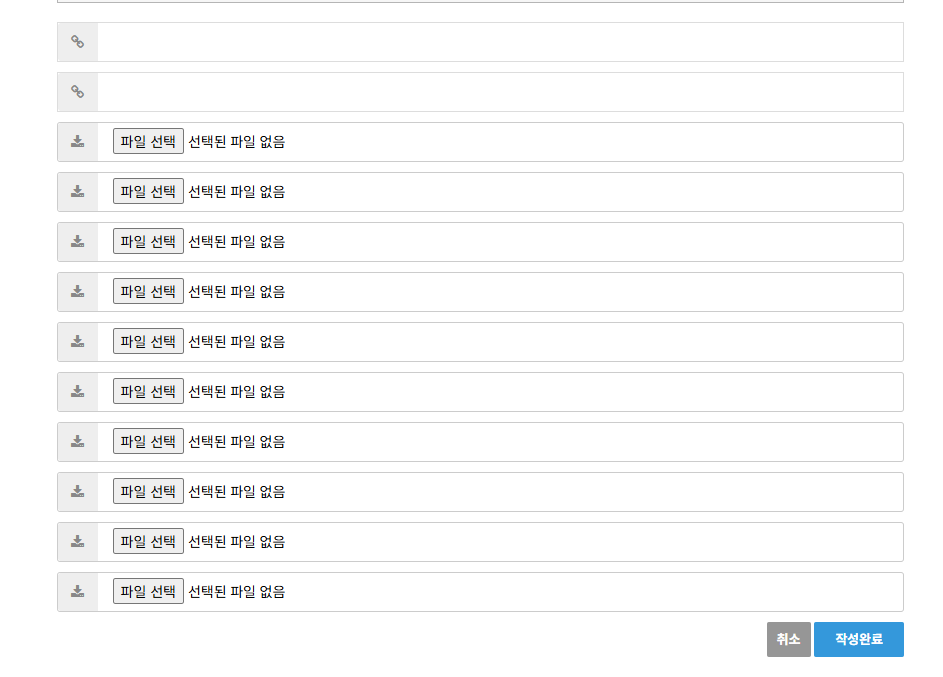Viewport: 943px width, 677px height.
Task: Focus the second link URL input field
Action: pyautogui.click(x=500, y=92)
